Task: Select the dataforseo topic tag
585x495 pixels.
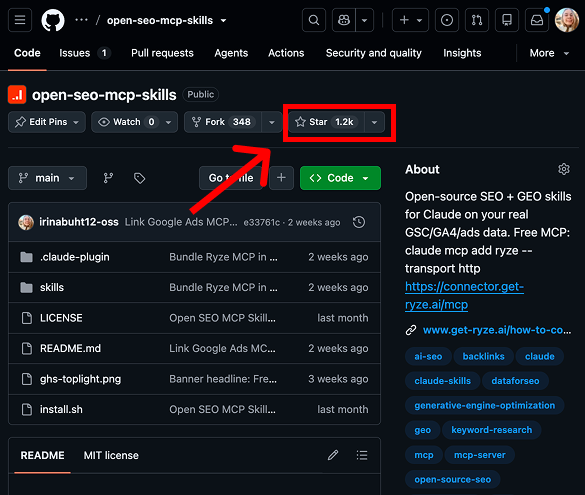Action: [515, 381]
